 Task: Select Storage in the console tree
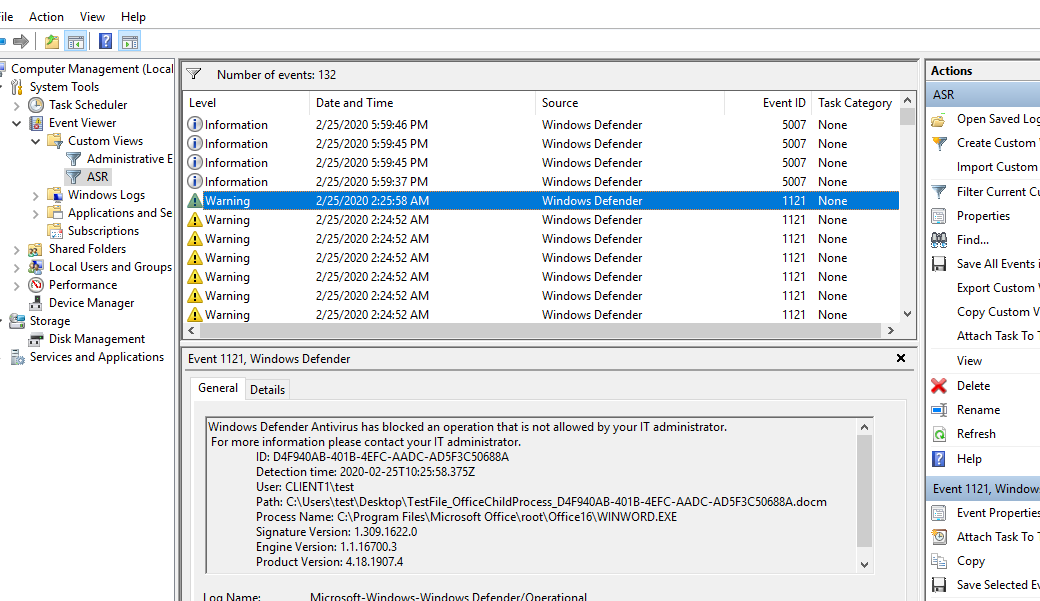50,321
